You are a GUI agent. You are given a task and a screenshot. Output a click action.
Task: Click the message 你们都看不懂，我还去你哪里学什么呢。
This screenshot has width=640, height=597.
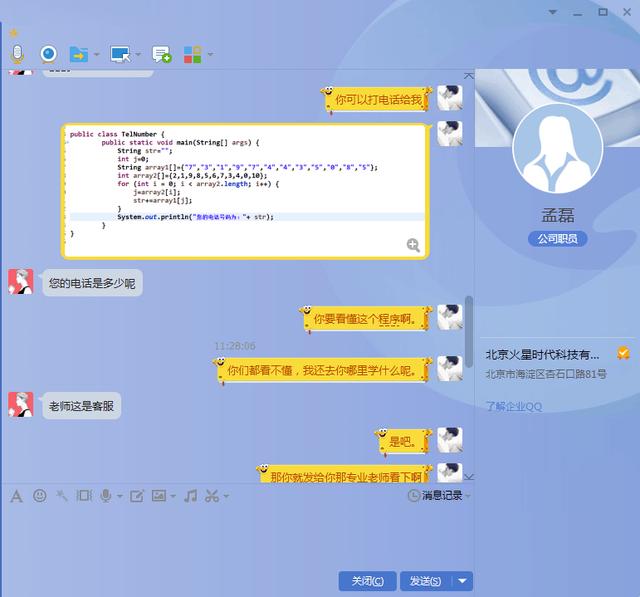(x=321, y=371)
